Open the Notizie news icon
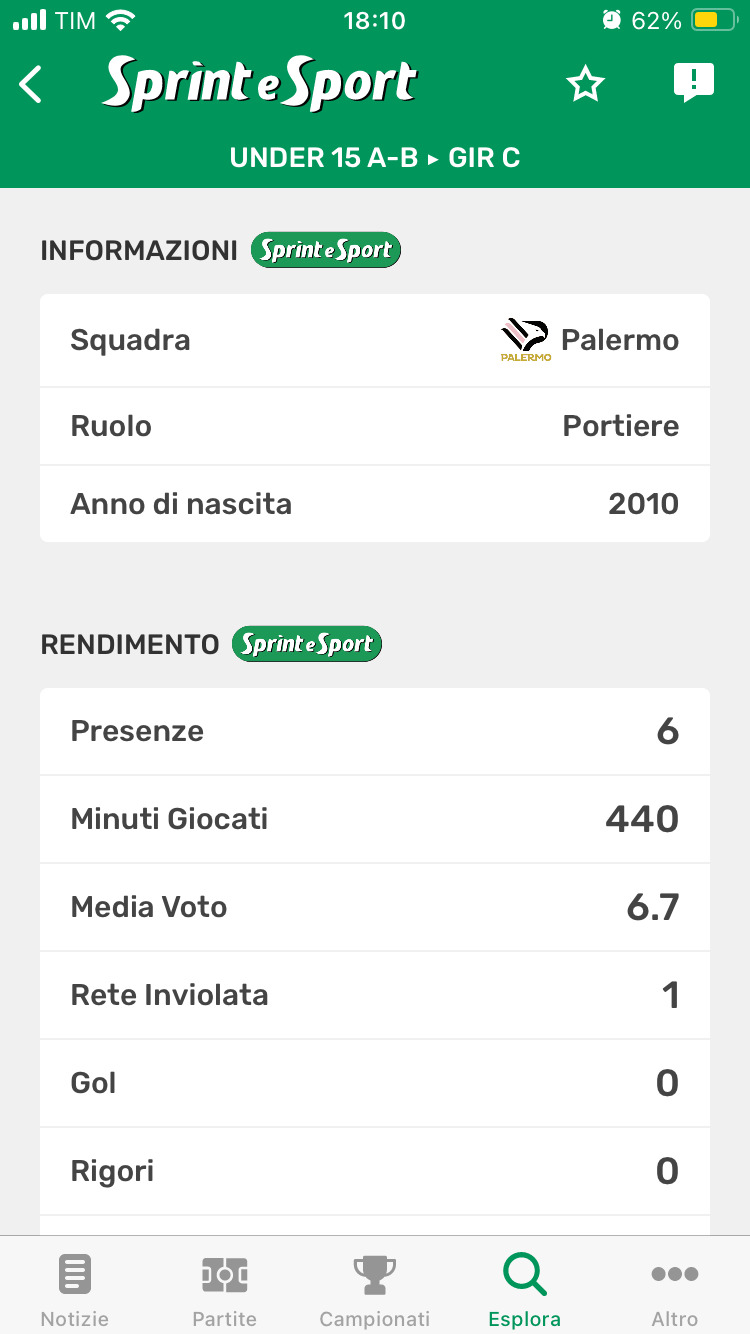This screenshot has height=1334, width=750. tap(75, 1274)
